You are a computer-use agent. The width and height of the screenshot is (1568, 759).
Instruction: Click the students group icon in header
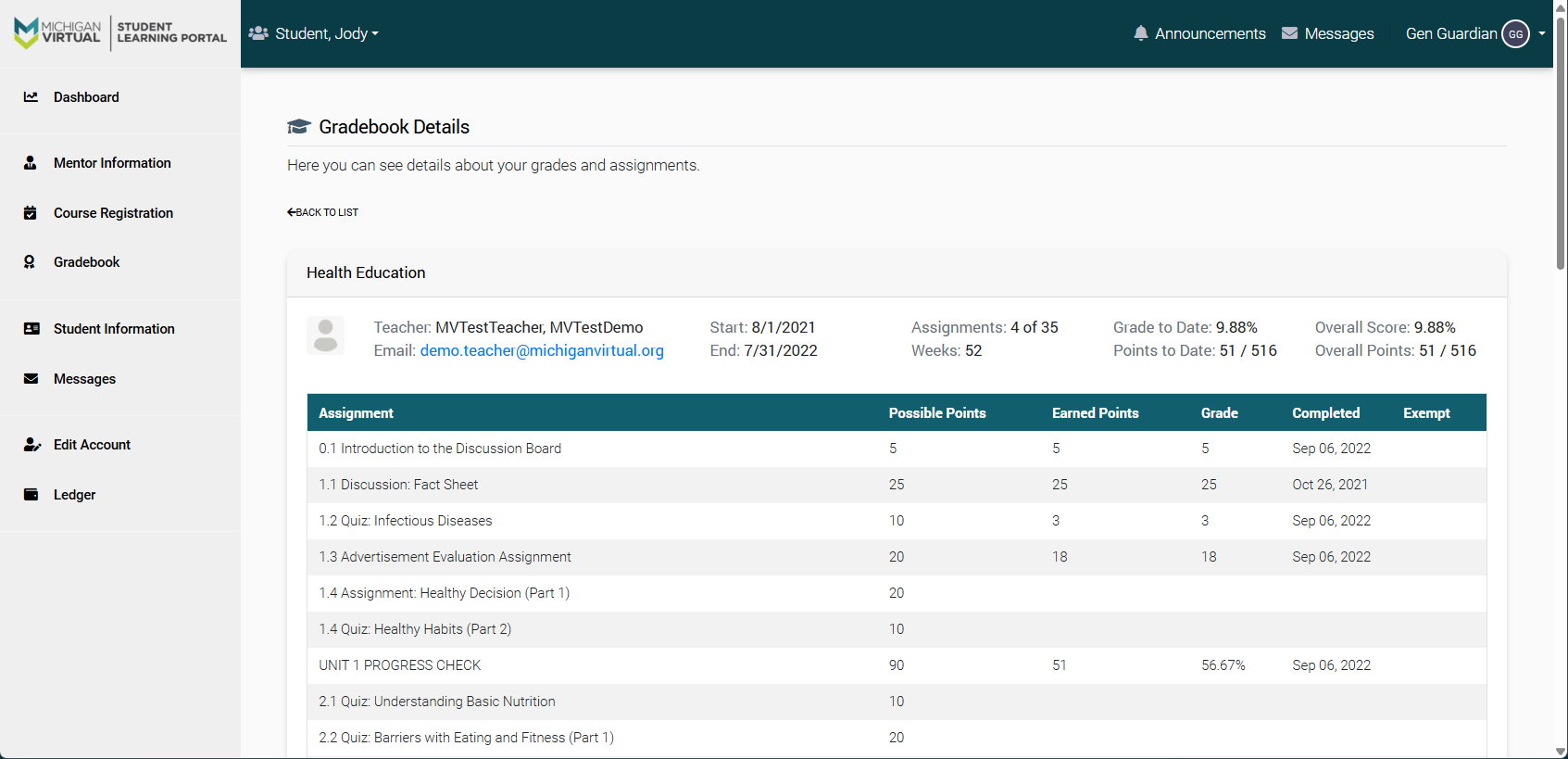pyautogui.click(x=258, y=33)
